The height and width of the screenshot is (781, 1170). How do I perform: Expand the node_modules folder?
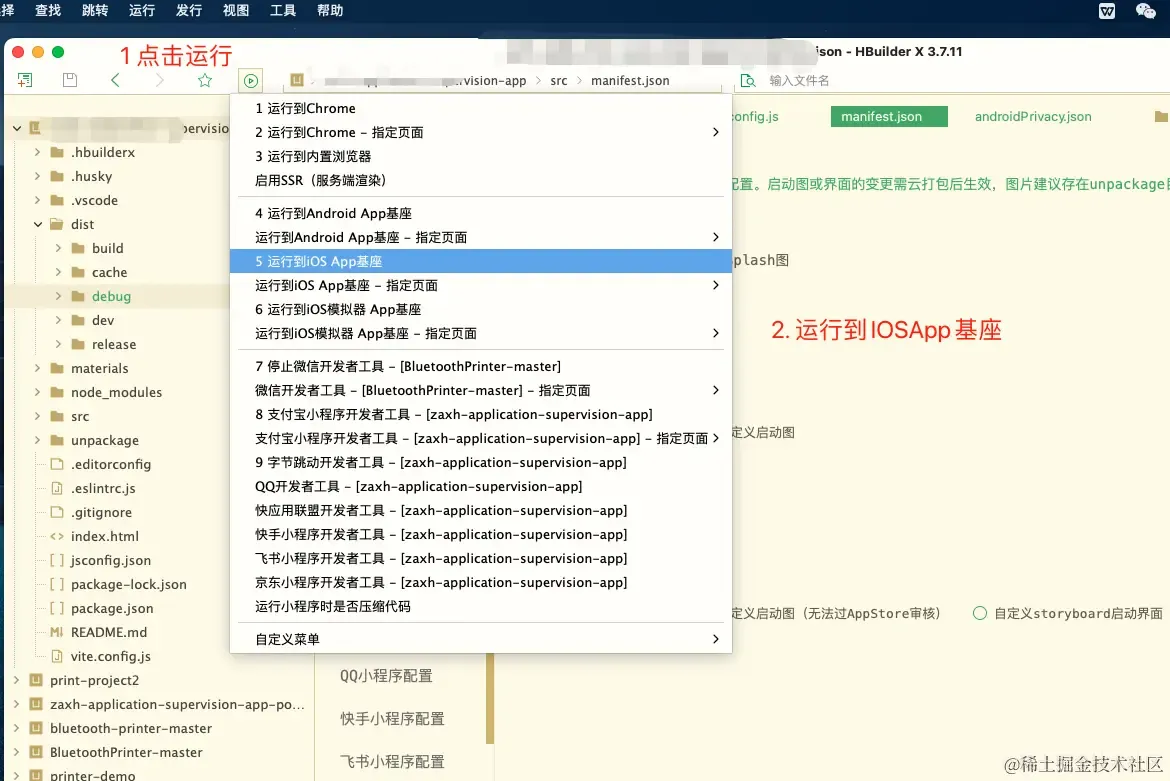tap(37, 392)
